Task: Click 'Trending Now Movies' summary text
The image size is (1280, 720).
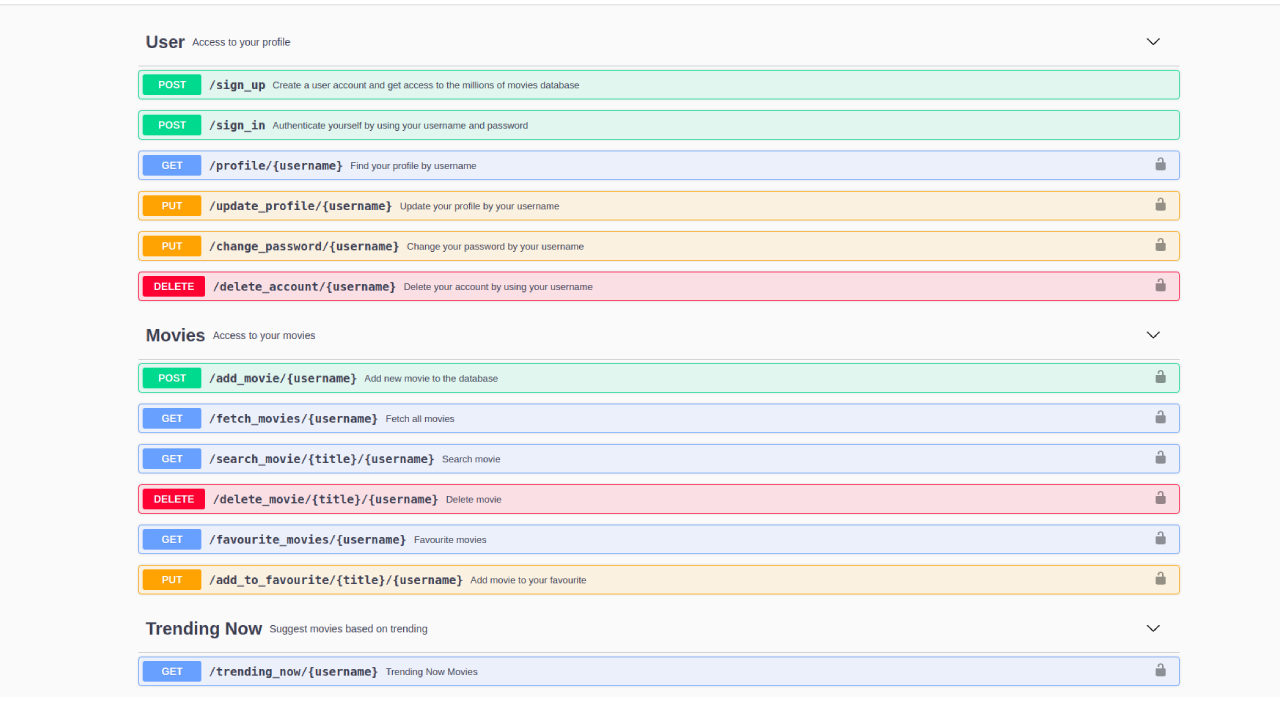Action: (432, 672)
